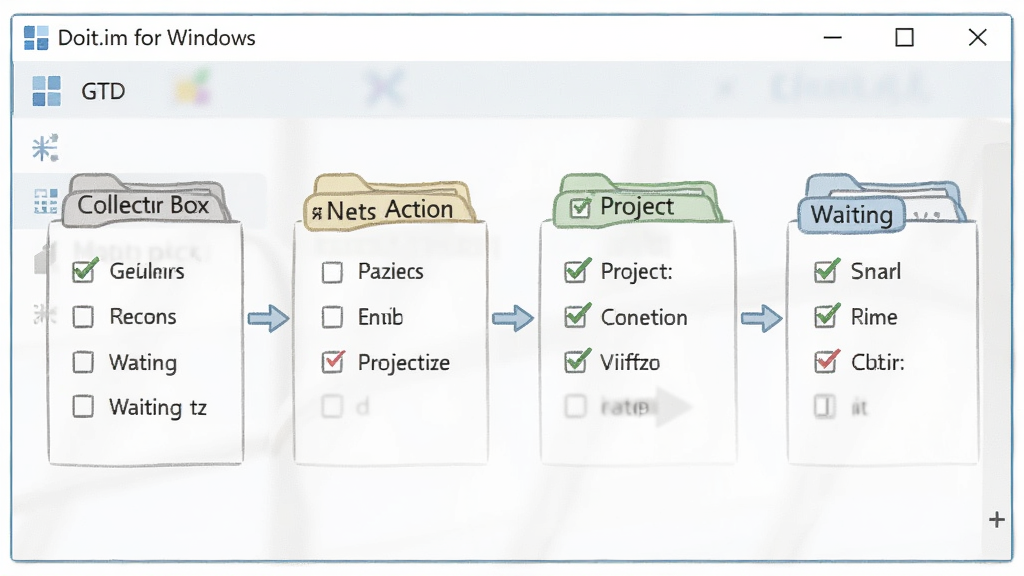The image size is (1024, 576).
Task: Click the plus icon at bottom right
Action: (997, 520)
